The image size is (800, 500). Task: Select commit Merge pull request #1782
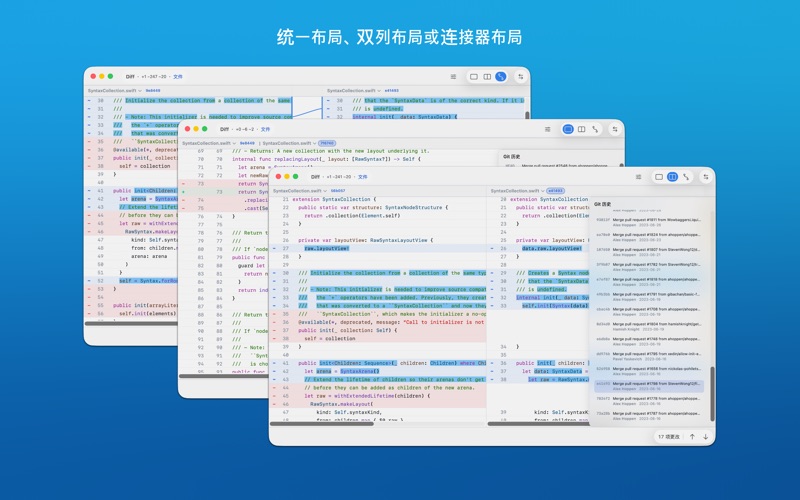click(x=649, y=267)
